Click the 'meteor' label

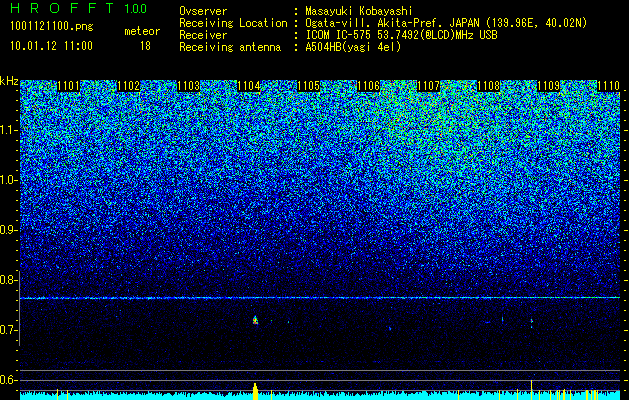tap(142, 31)
